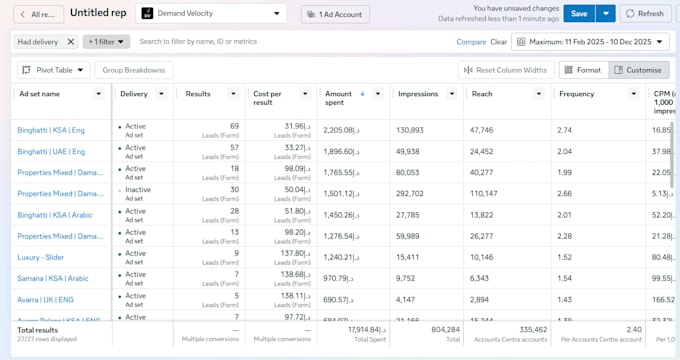Clear the applied filters
680x360 pixels.
(498, 42)
